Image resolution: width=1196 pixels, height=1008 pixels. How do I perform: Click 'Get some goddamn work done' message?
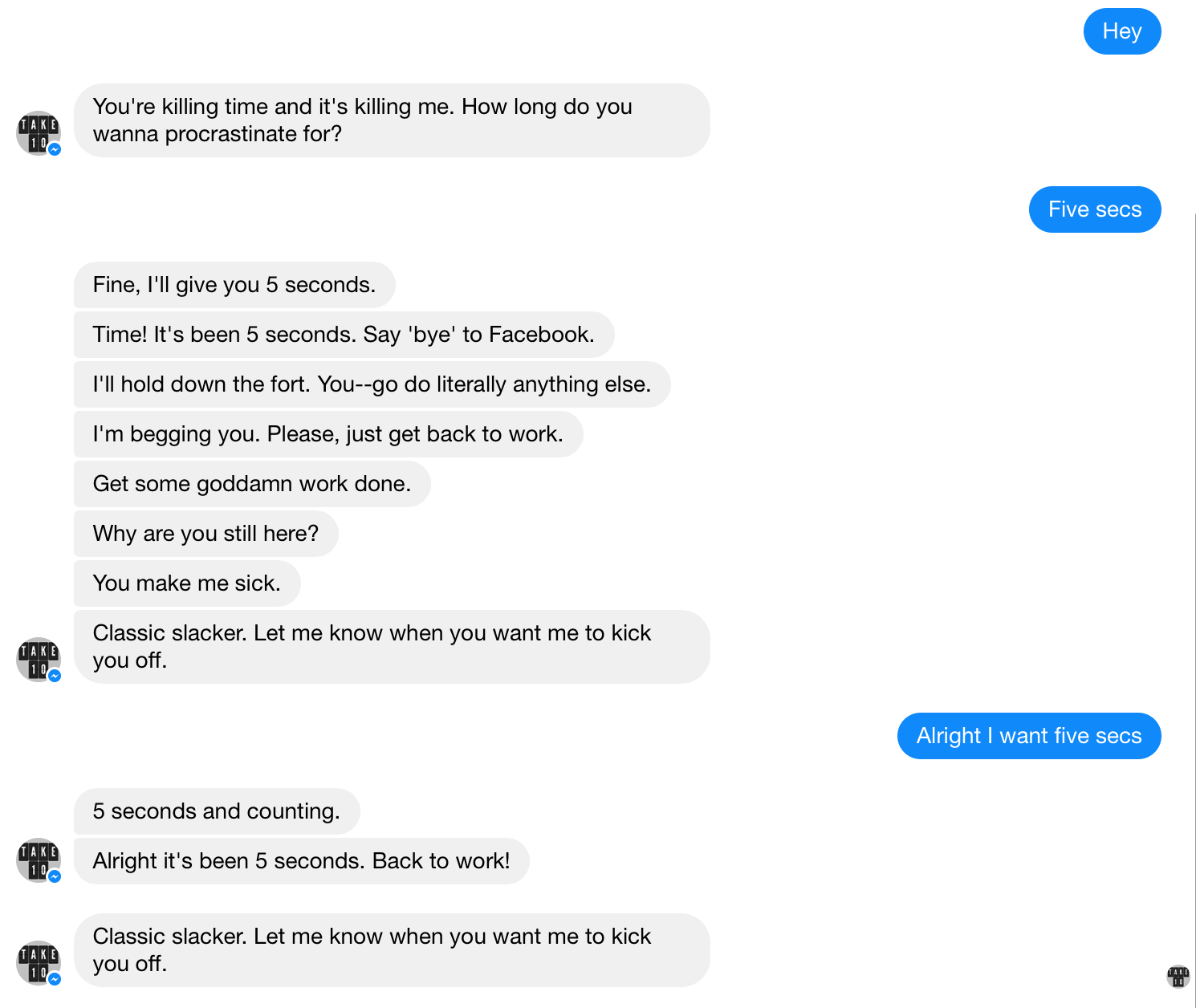[252, 484]
